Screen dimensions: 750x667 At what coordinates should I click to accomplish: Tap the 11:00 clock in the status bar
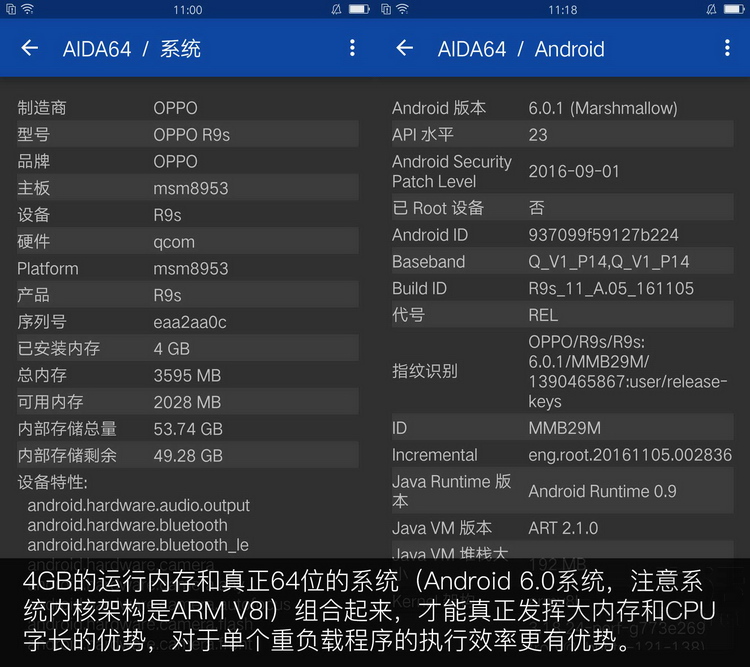(188, 10)
